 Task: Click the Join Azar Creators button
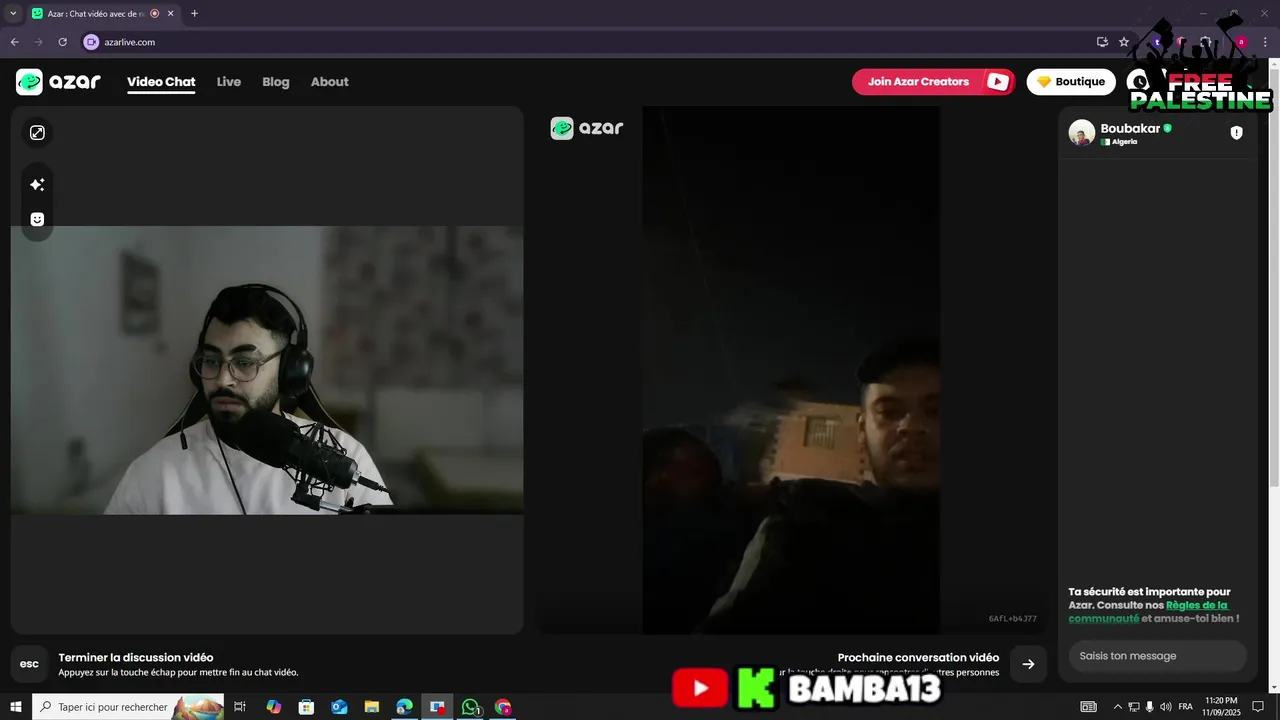933,82
